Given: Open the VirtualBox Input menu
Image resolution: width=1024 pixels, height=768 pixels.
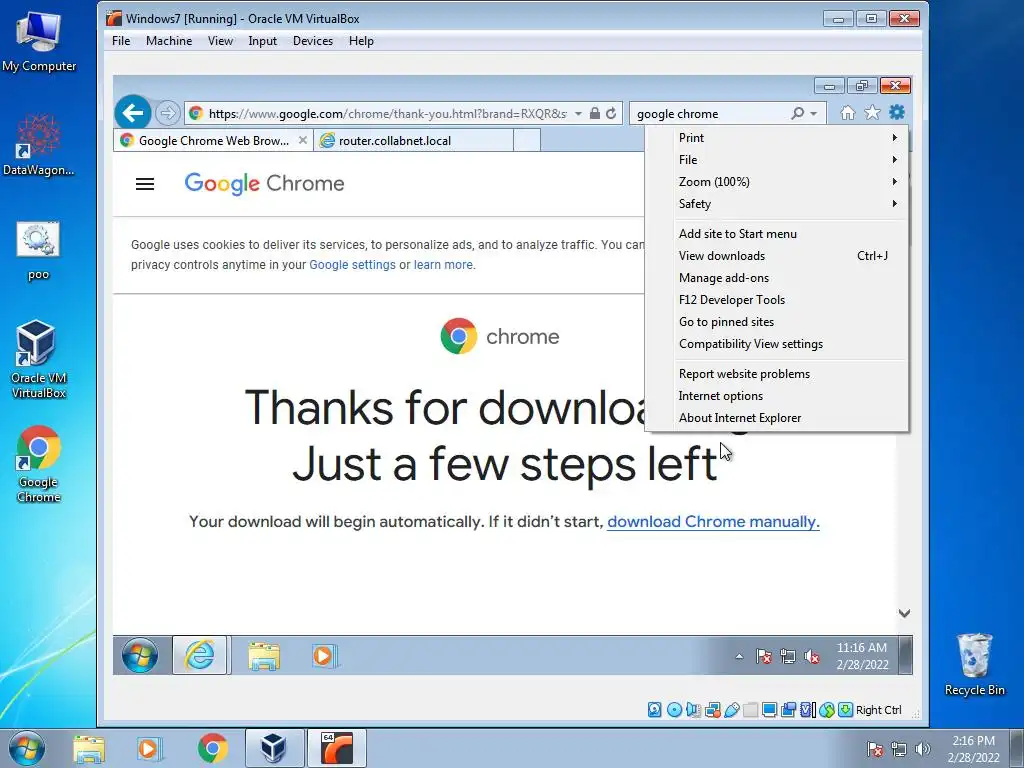Looking at the screenshot, I should click(263, 40).
